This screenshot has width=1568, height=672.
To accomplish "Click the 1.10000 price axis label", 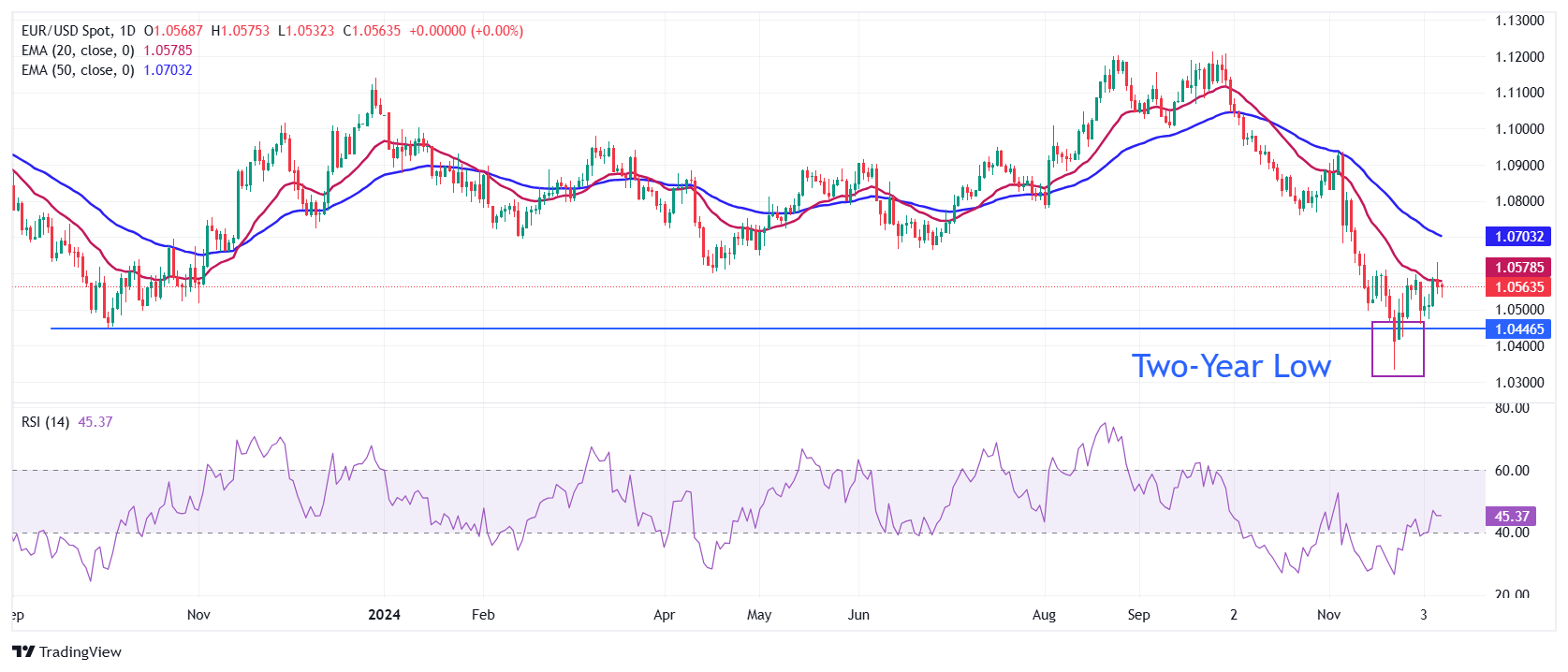I will point(1518,129).
